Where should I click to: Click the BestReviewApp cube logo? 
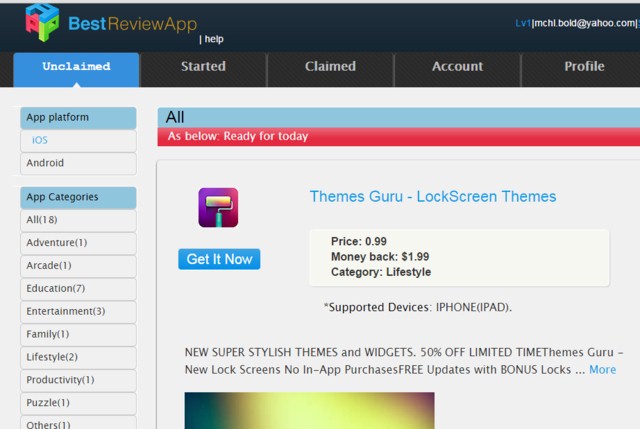pyautogui.click(x=42, y=22)
